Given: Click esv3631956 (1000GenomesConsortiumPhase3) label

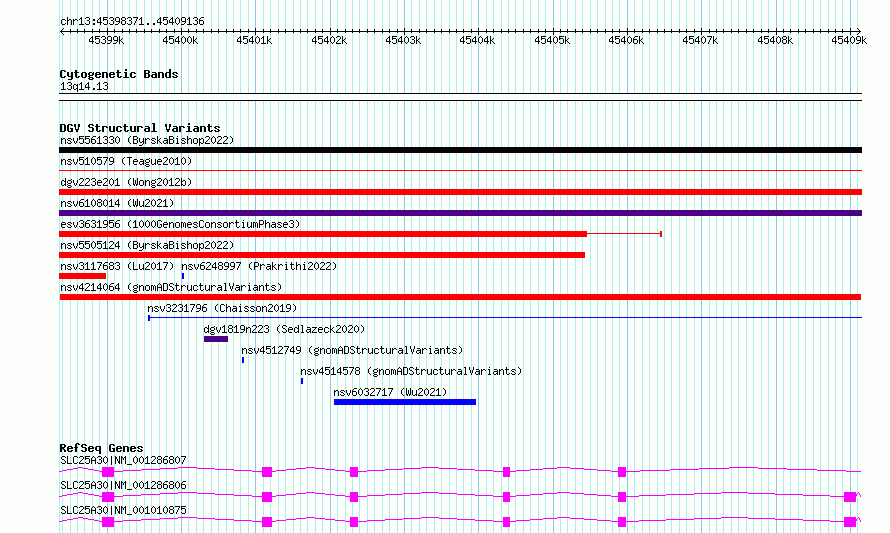Looking at the screenshot, I should click(x=180, y=224).
